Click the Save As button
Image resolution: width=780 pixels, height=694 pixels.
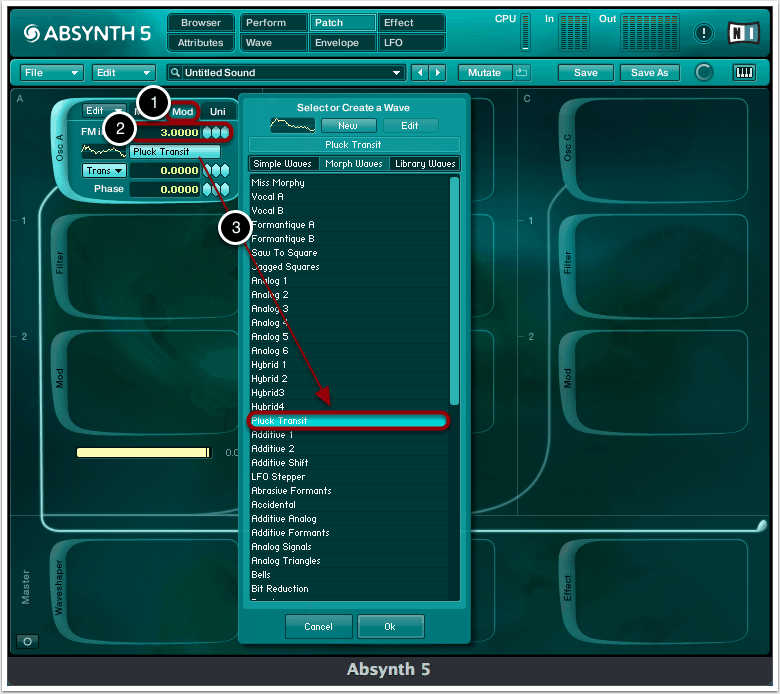pyautogui.click(x=650, y=73)
